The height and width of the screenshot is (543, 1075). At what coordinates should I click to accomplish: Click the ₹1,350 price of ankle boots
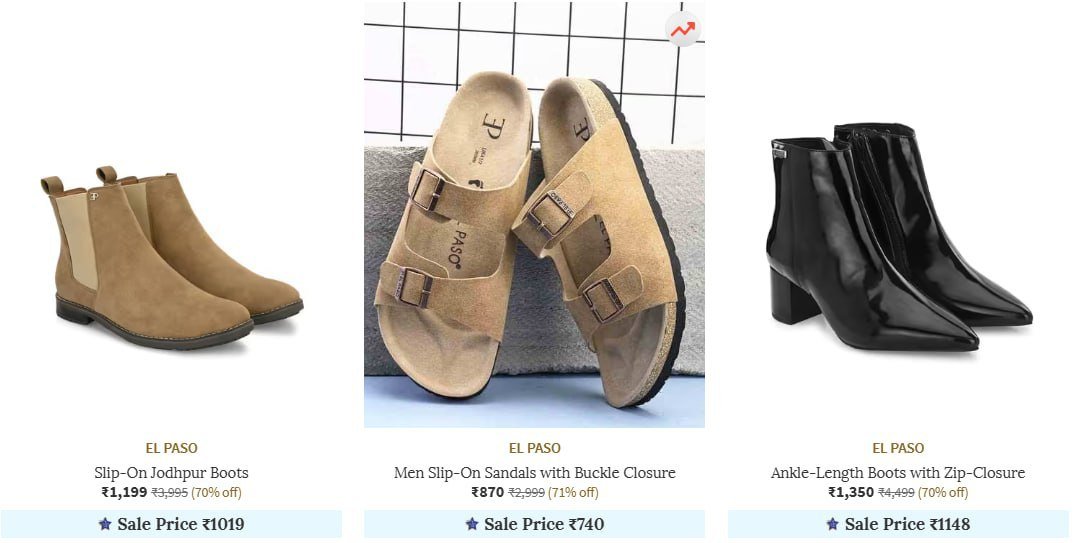pos(851,492)
